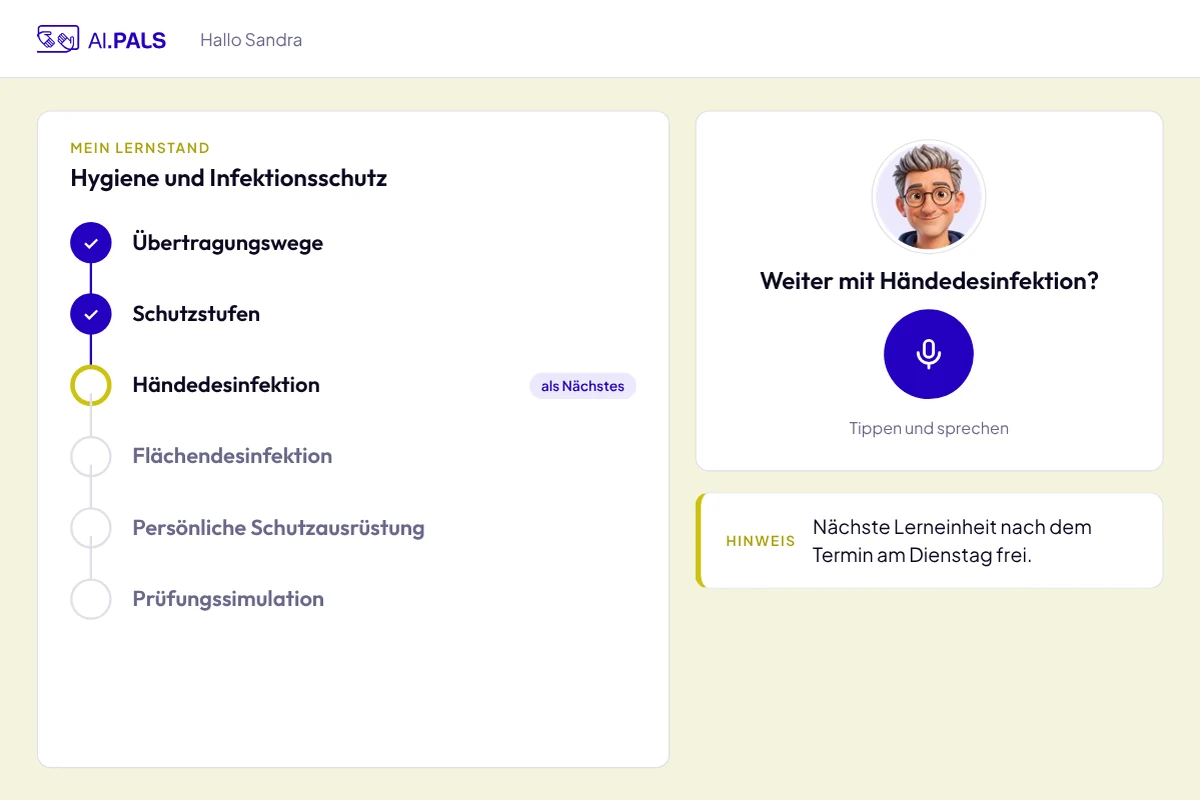The image size is (1200, 800).
Task: Click the AI.PALS brand name text
Action: tap(127, 40)
